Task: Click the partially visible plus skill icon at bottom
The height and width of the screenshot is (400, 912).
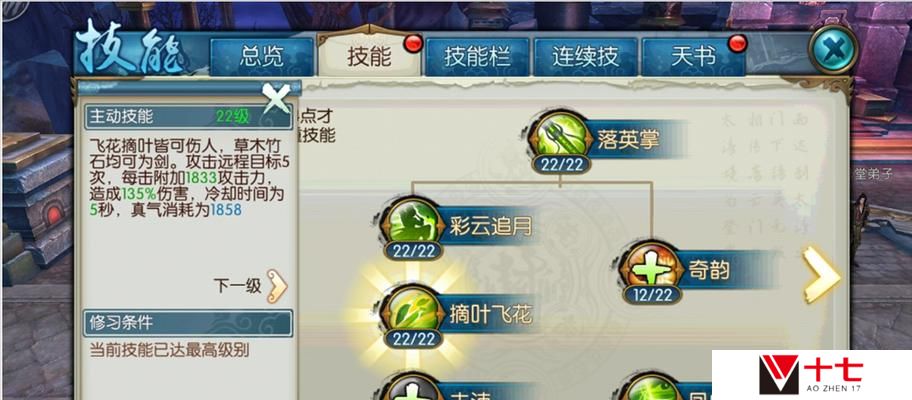Action: (413, 388)
